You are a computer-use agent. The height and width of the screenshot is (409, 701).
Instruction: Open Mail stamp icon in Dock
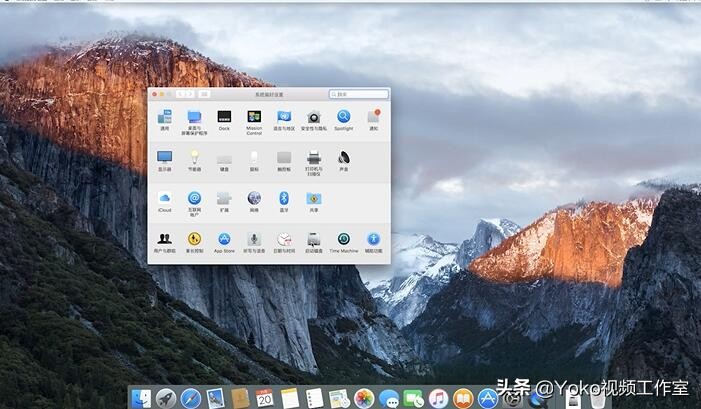(215, 398)
